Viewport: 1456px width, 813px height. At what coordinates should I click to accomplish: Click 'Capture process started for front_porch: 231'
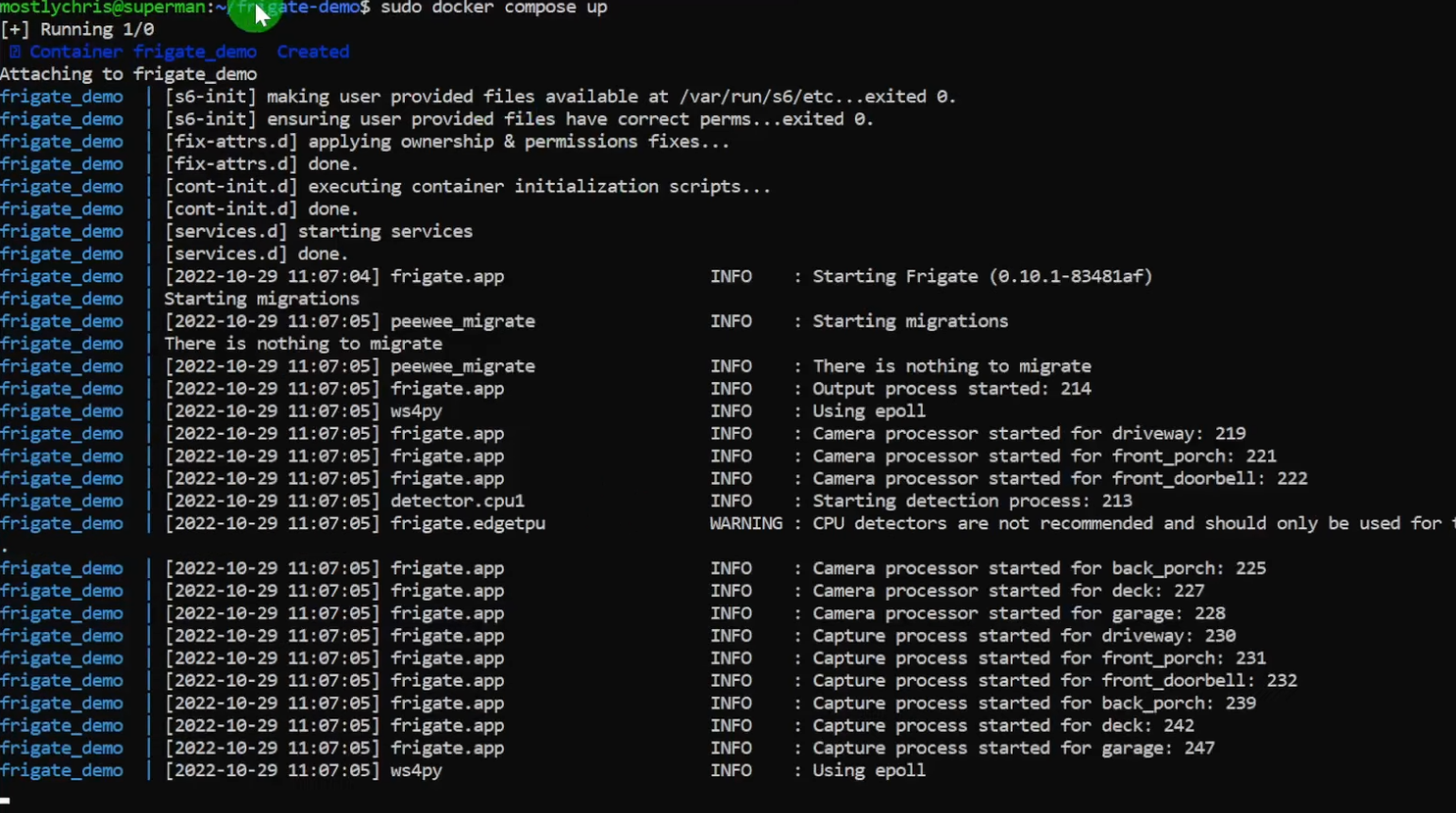[1039, 658]
